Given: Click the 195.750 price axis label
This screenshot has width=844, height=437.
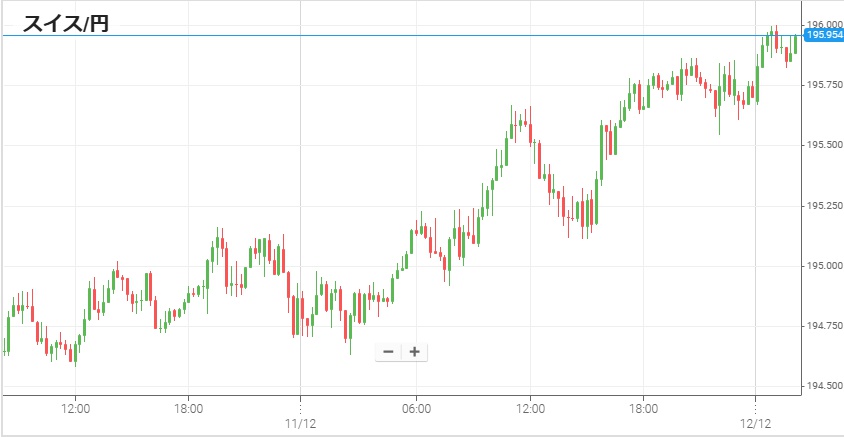Looking at the screenshot, I should pyautogui.click(x=824, y=85).
